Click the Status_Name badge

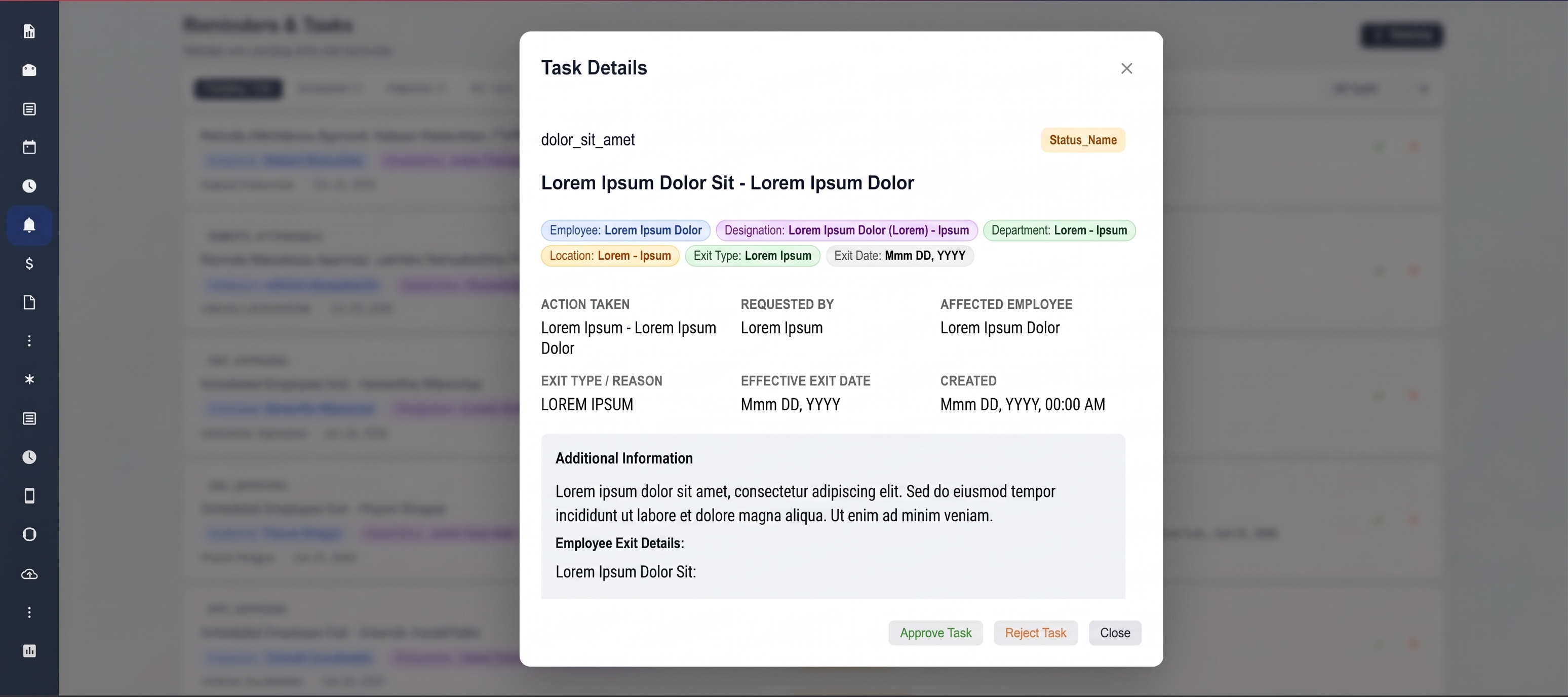coord(1083,140)
